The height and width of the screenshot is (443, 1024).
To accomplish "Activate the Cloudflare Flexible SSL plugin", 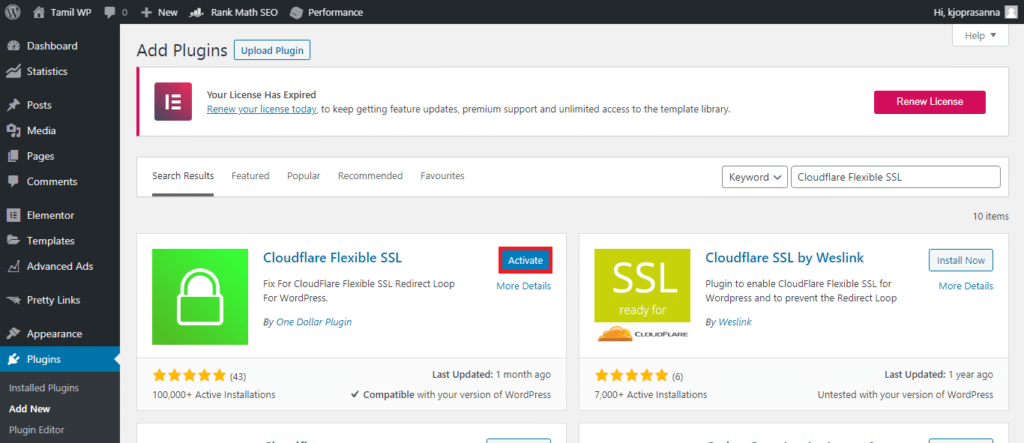I will pyautogui.click(x=526, y=260).
